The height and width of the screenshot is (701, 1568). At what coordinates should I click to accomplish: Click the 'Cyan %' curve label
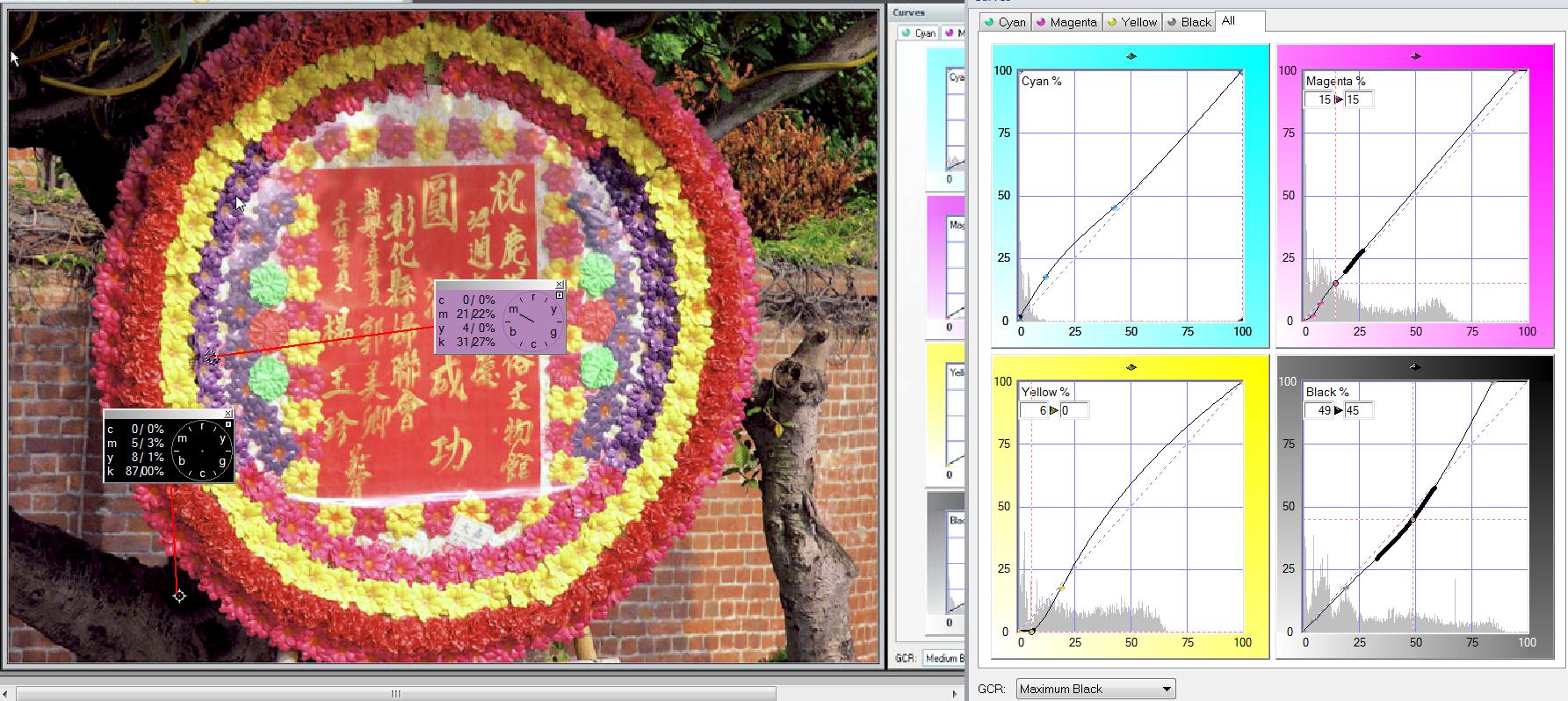1041,81
